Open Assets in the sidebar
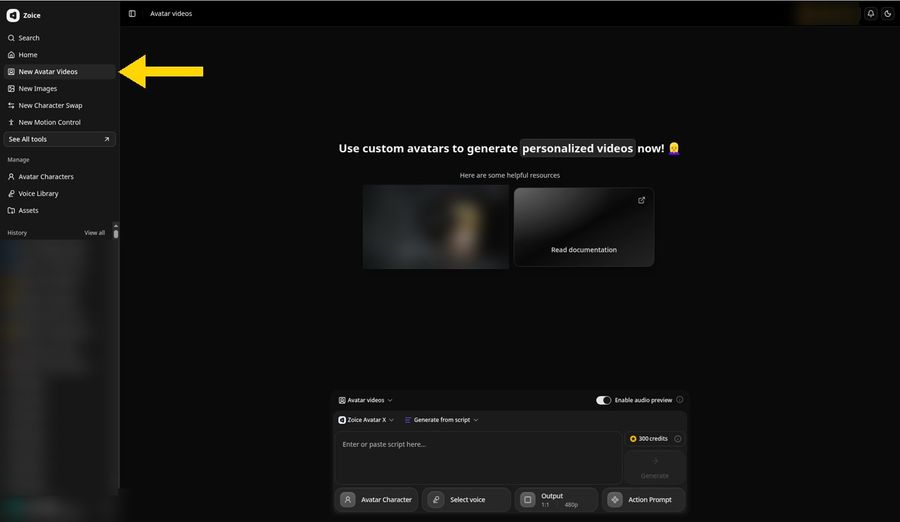This screenshot has width=900, height=522. (x=60, y=211)
